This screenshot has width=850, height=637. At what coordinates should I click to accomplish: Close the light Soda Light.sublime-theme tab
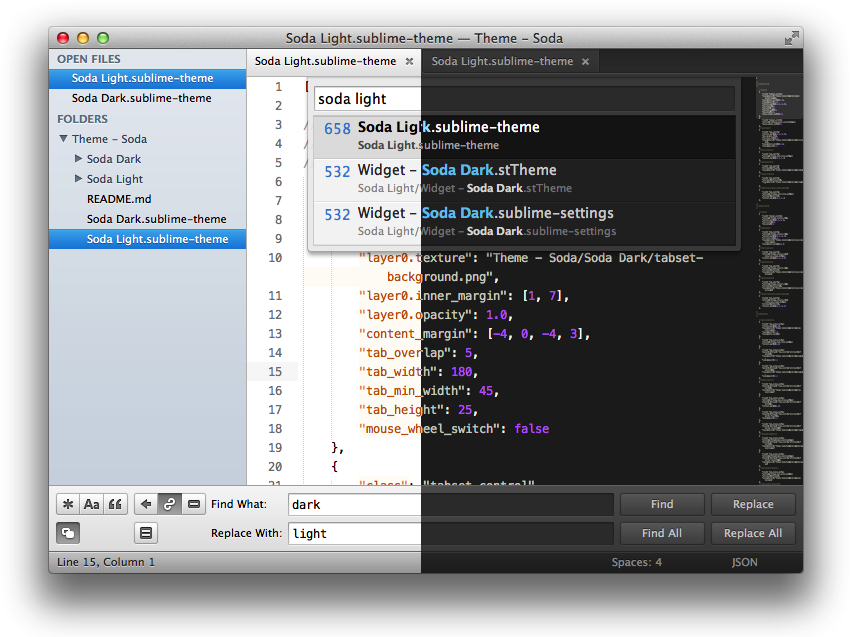(x=409, y=61)
